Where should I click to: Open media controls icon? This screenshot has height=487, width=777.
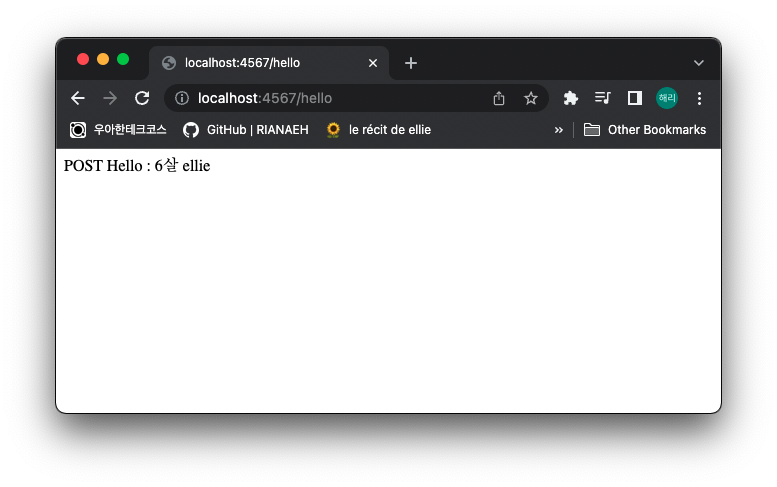pyautogui.click(x=603, y=98)
